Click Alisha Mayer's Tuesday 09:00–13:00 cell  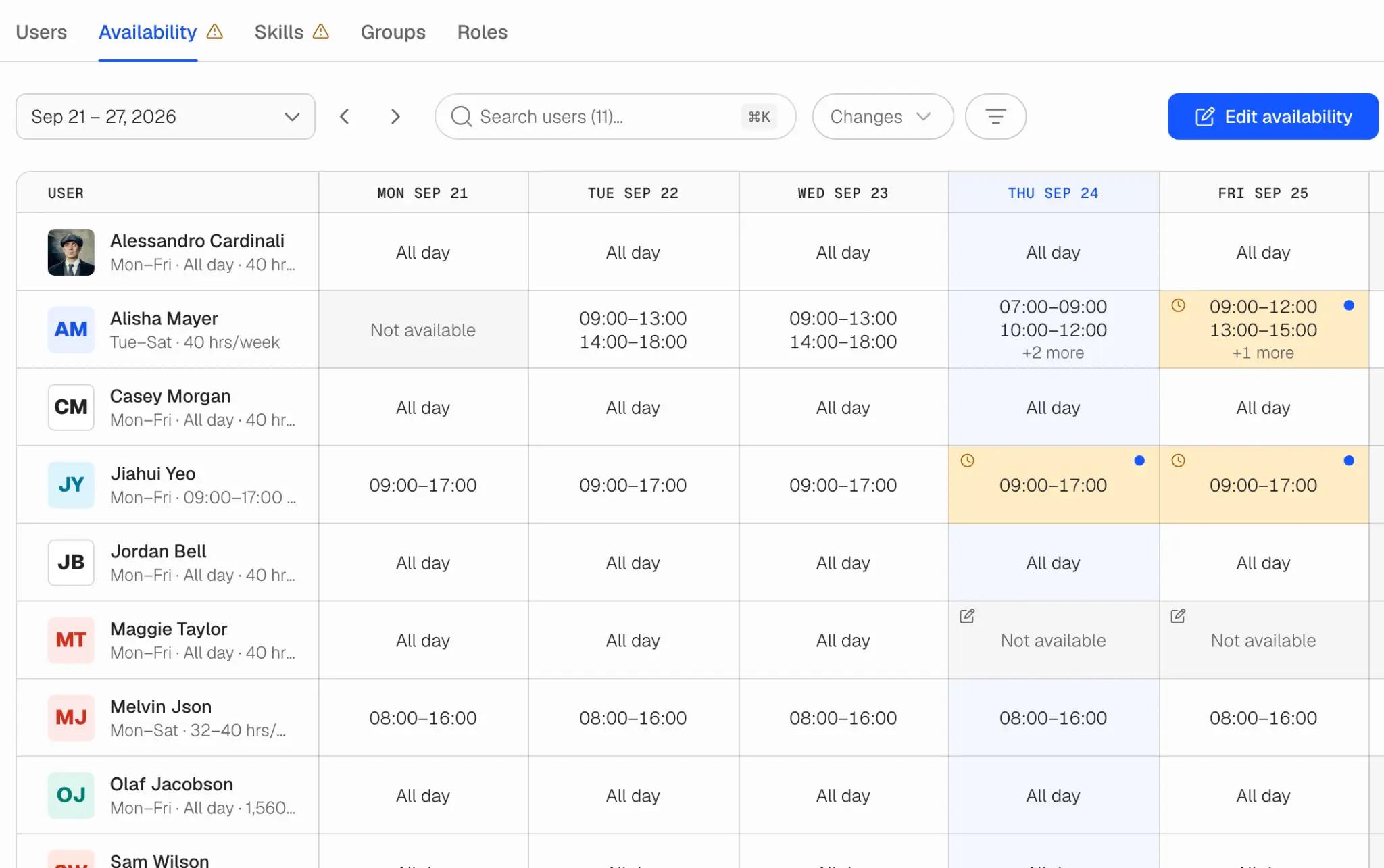pyautogui.click(x=633, y=330)
